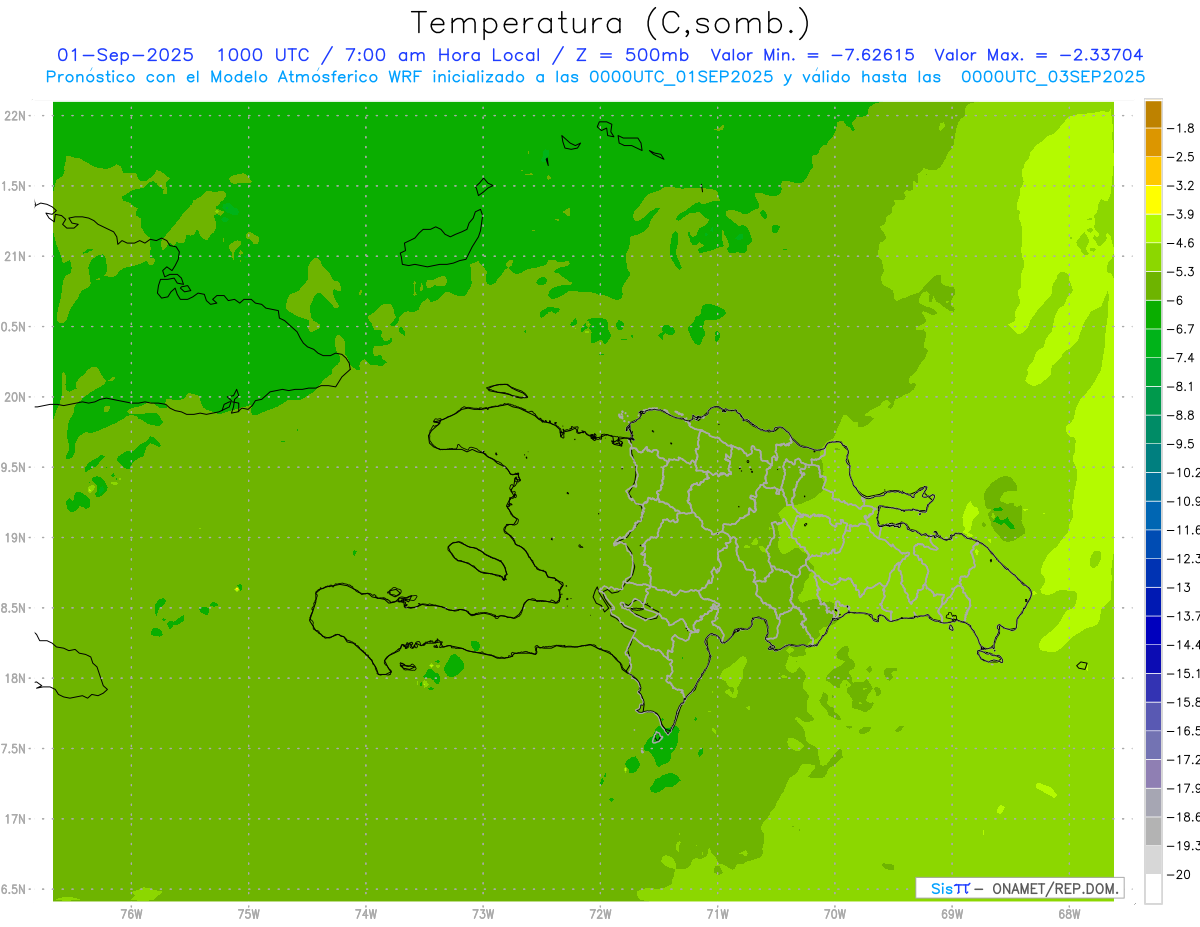Click the '19N' latitude label
This screenshot has width=1200, height=927.
click(x=14, y=538)
